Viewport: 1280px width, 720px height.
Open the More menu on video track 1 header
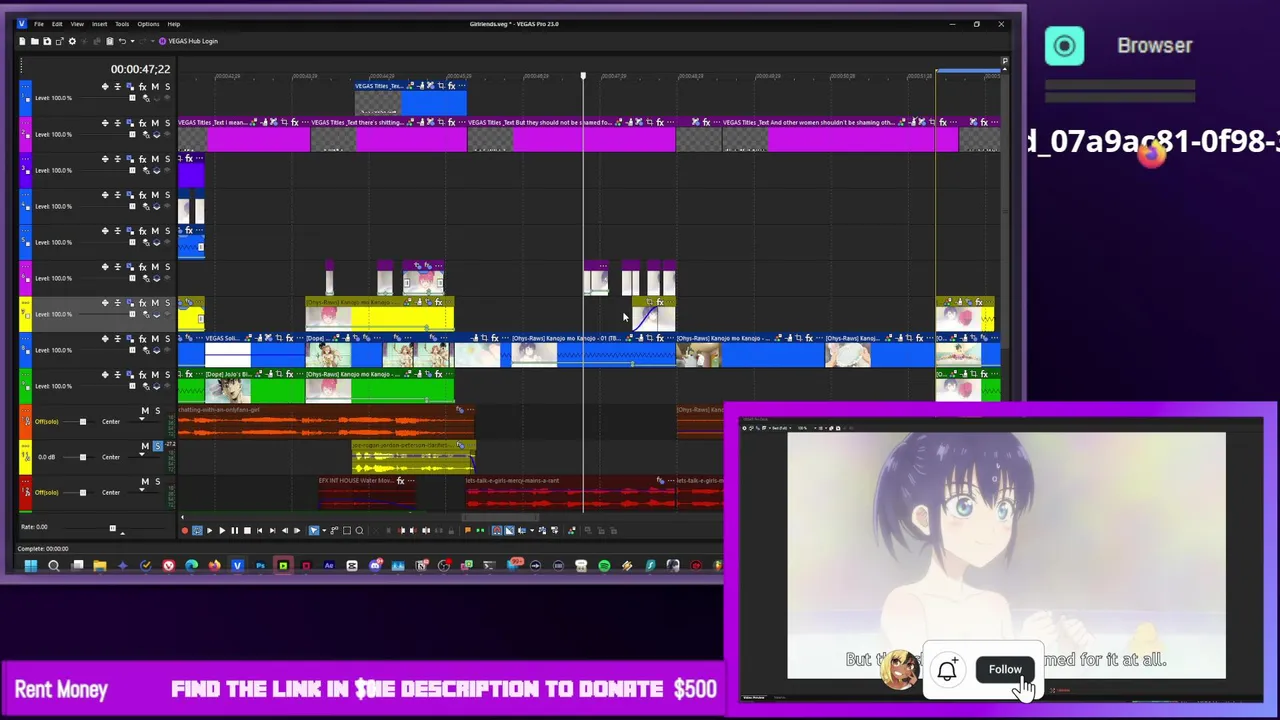[x=25, y=87]
